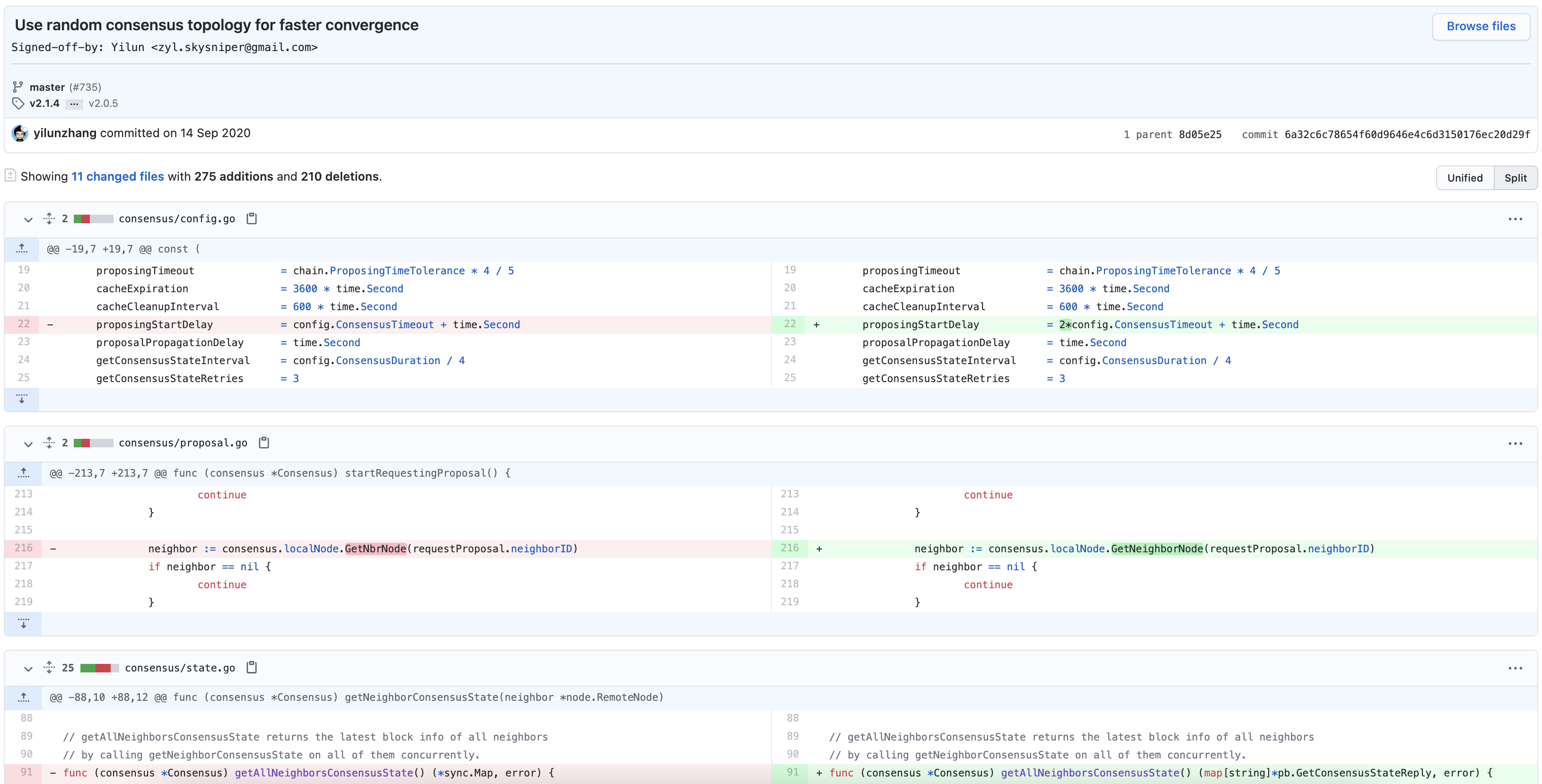Expand up above config.go hunk header

pyautogui.click(x=22, y=249)
